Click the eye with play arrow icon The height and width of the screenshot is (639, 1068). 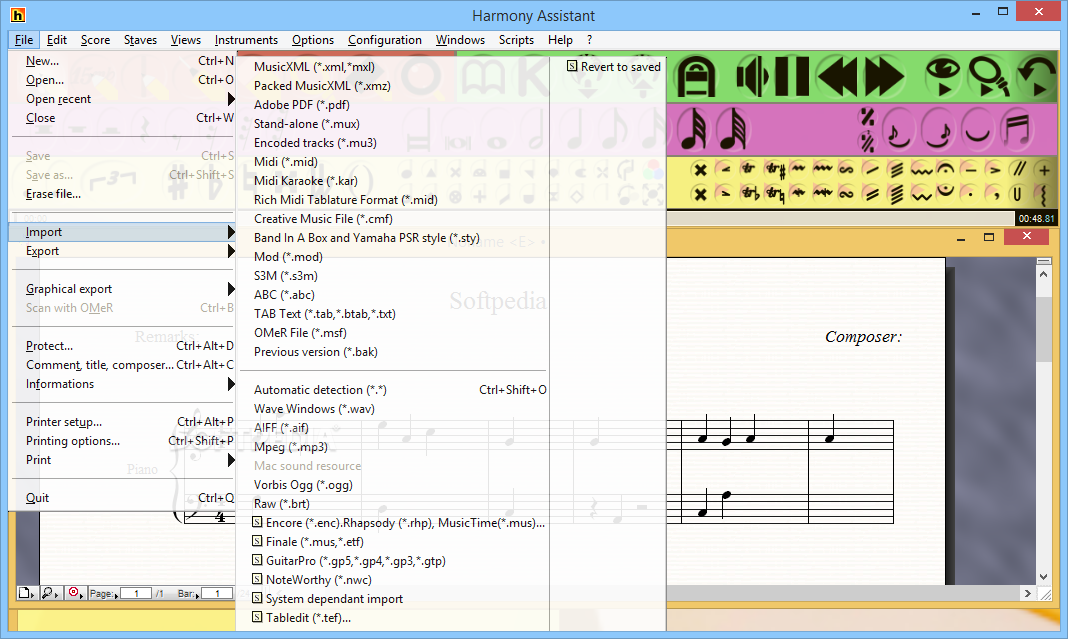coord(943,76)
